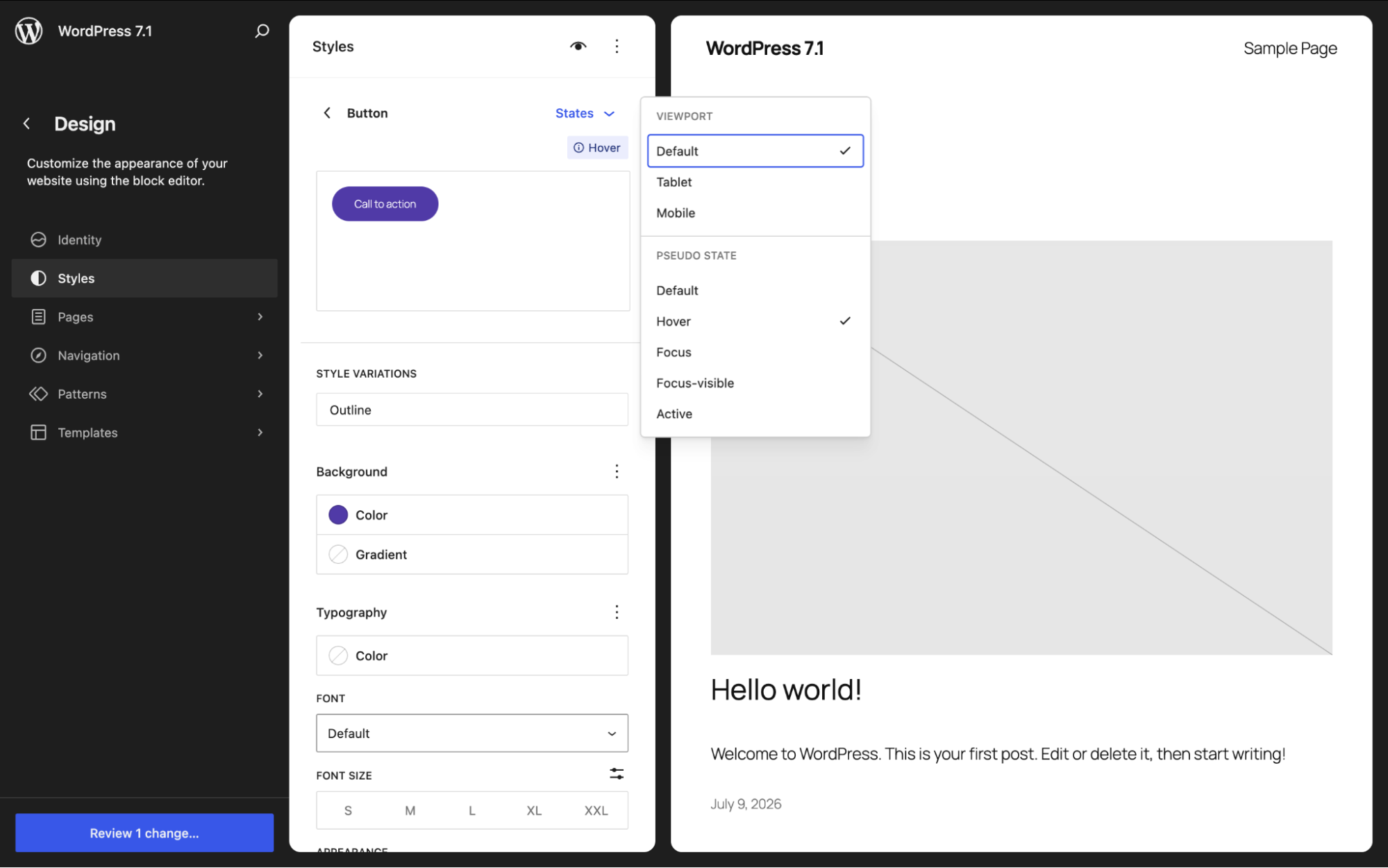The height and width of the screenshot is (868, 1388).
Task: Toggle the Style Book eye icon
Action: [x=578, y=47]
